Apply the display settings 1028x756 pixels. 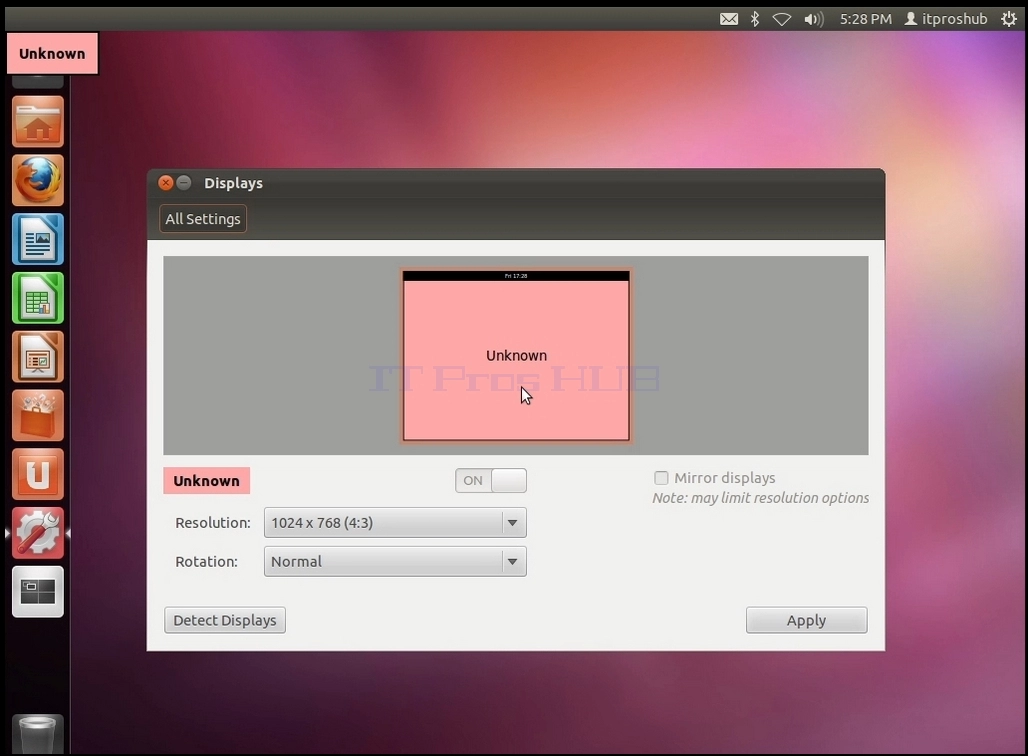click(806, 620)
